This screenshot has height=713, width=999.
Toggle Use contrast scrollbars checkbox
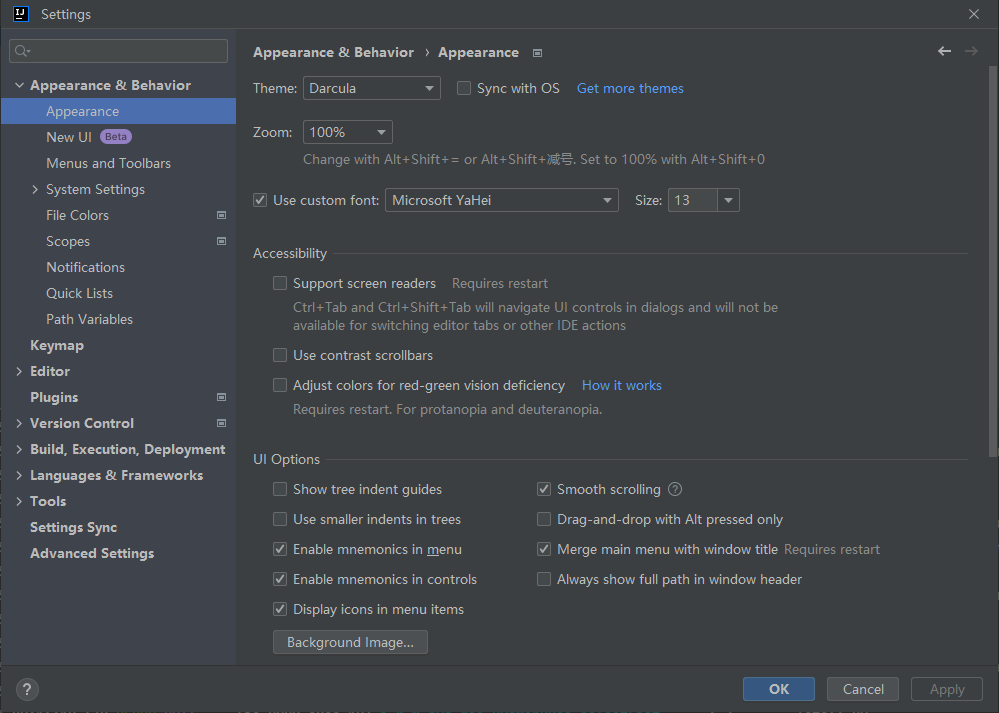[x=280, y=355]
